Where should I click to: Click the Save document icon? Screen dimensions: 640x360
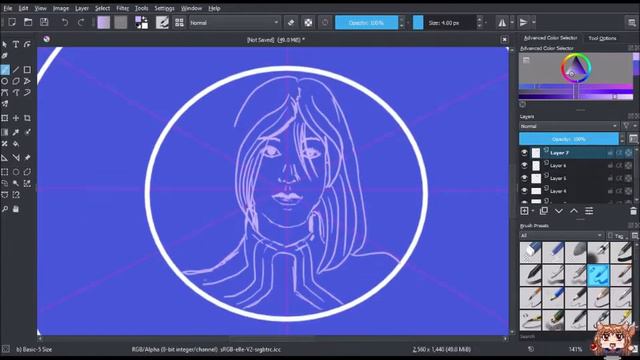44,22
